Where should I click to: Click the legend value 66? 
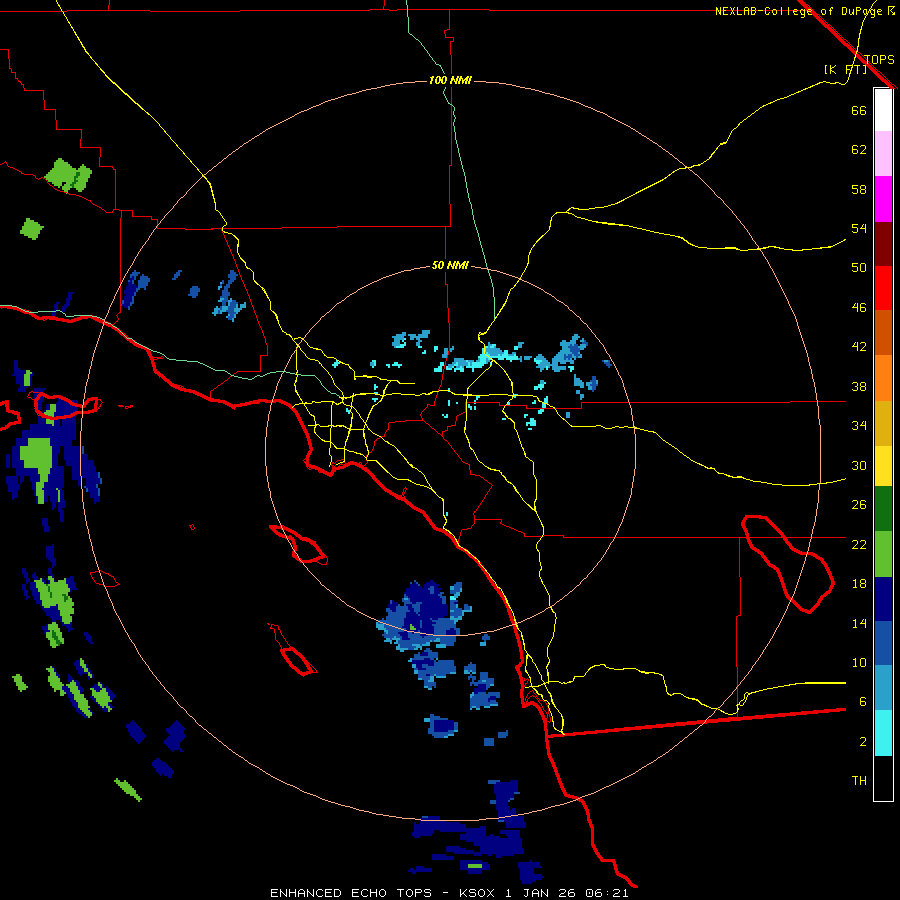point(859,110)
